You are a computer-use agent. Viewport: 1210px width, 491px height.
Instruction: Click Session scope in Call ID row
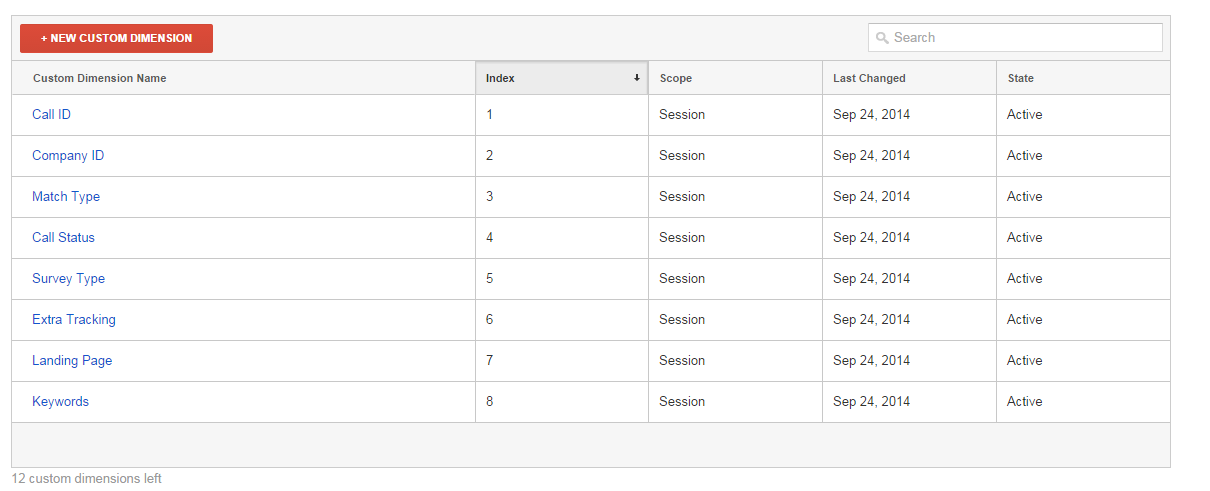(x=682, y=115)
